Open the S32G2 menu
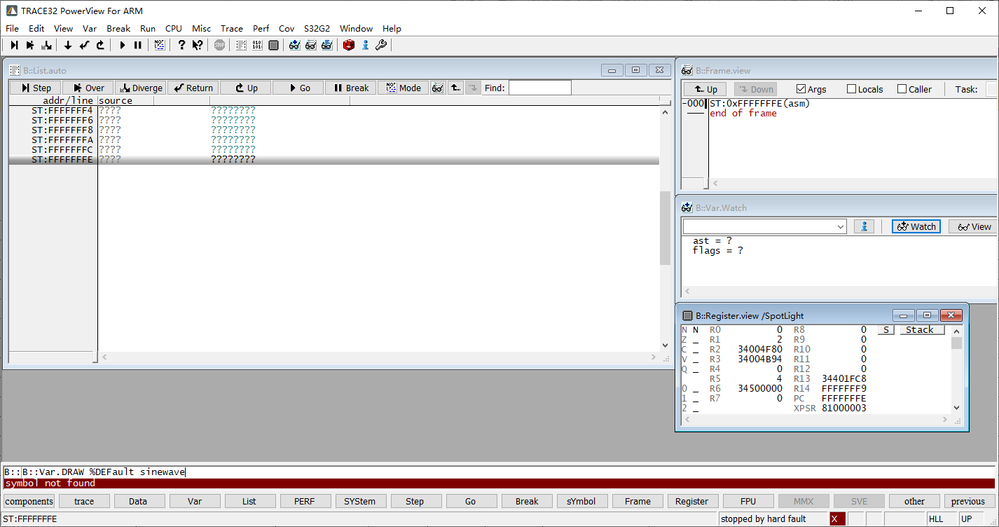Screen dimensions: 999x527 coord(317,29)
